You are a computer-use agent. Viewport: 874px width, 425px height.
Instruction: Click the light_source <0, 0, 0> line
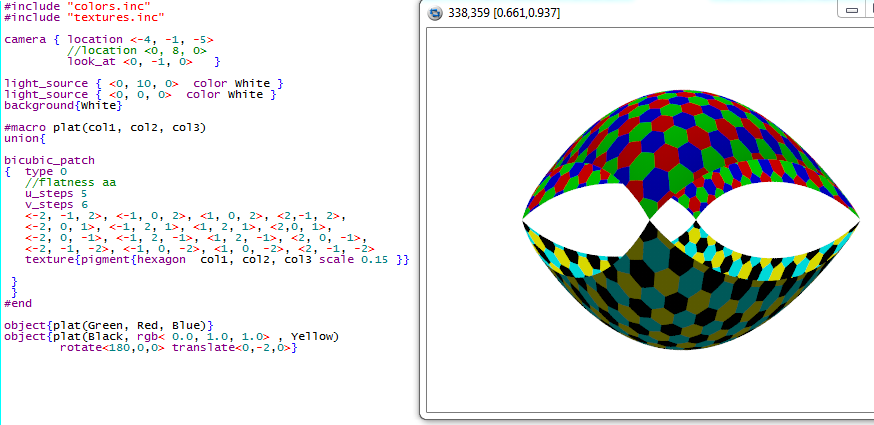pyautogui.click(x=140, y=94)
